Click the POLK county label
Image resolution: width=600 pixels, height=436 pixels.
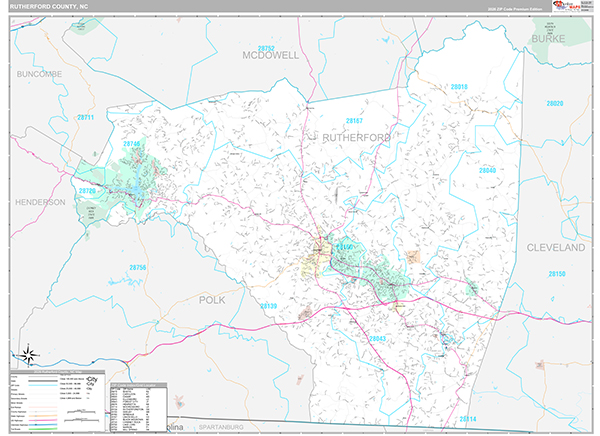click(212, 300)
